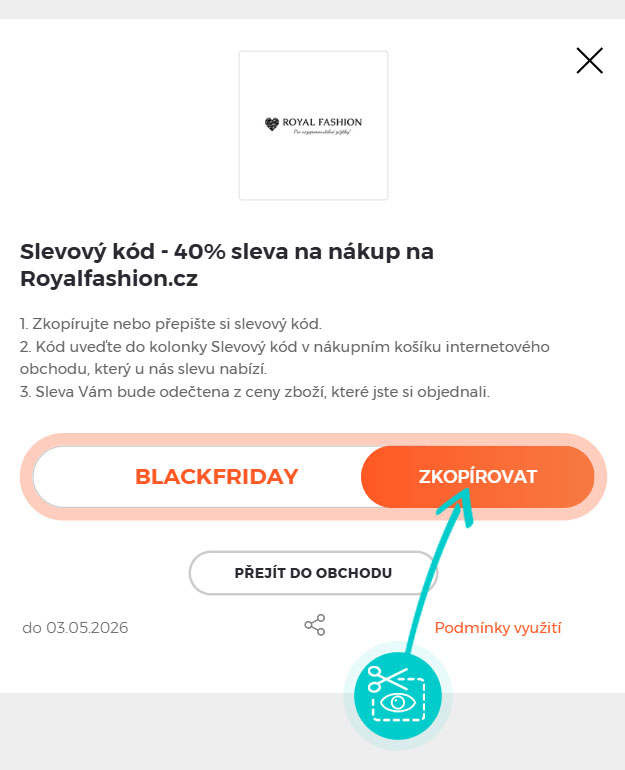Click the share icon
This screenshot has height=770, width=625.
click(x=315, y=626)
